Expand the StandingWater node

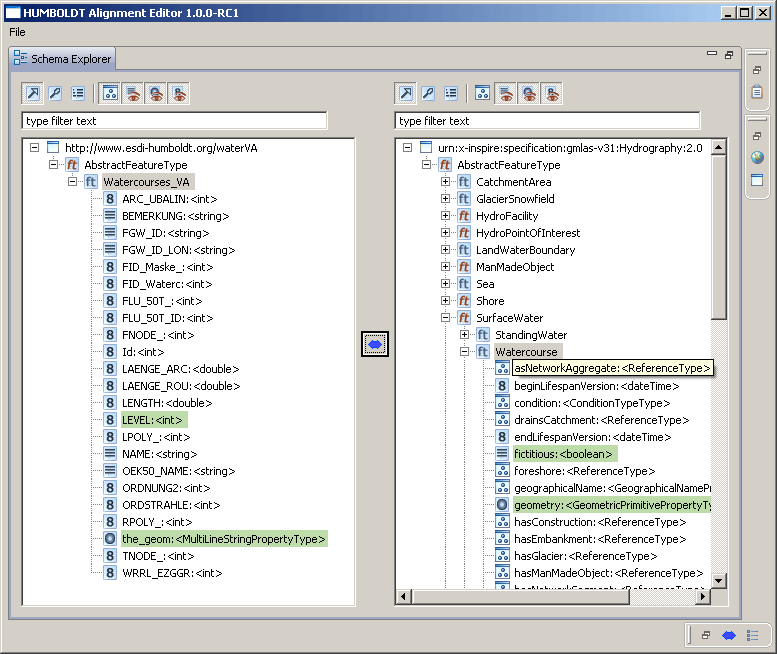pyautogui.click(x=464, y=335)
